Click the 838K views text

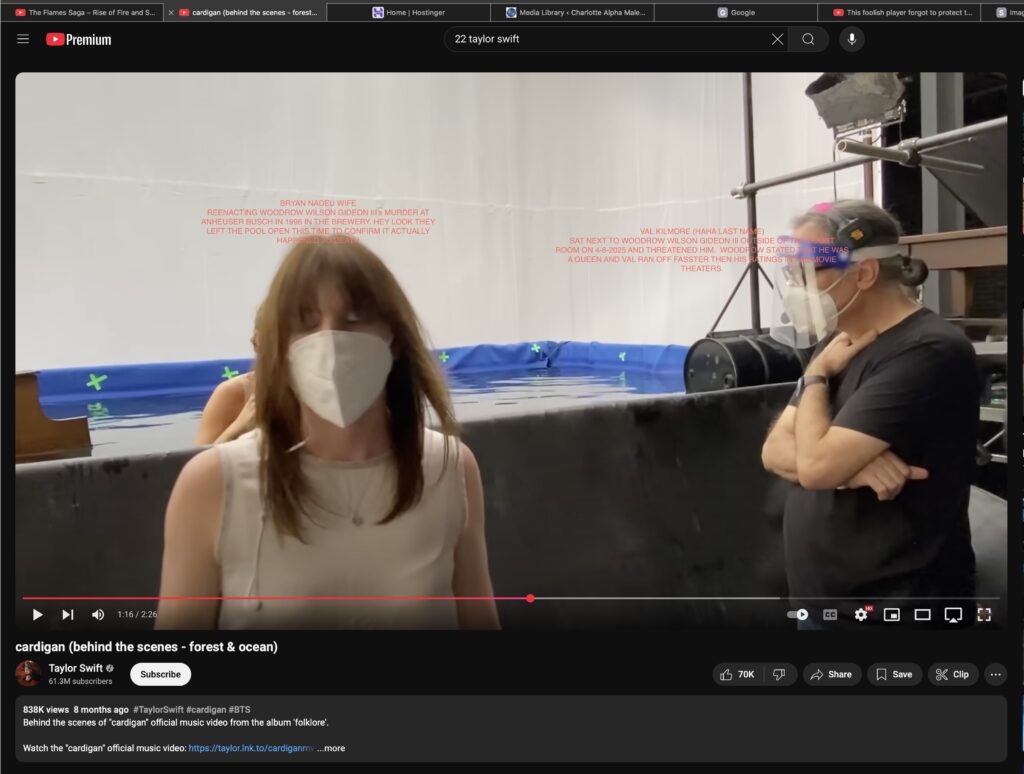click(x=46, y=710)
